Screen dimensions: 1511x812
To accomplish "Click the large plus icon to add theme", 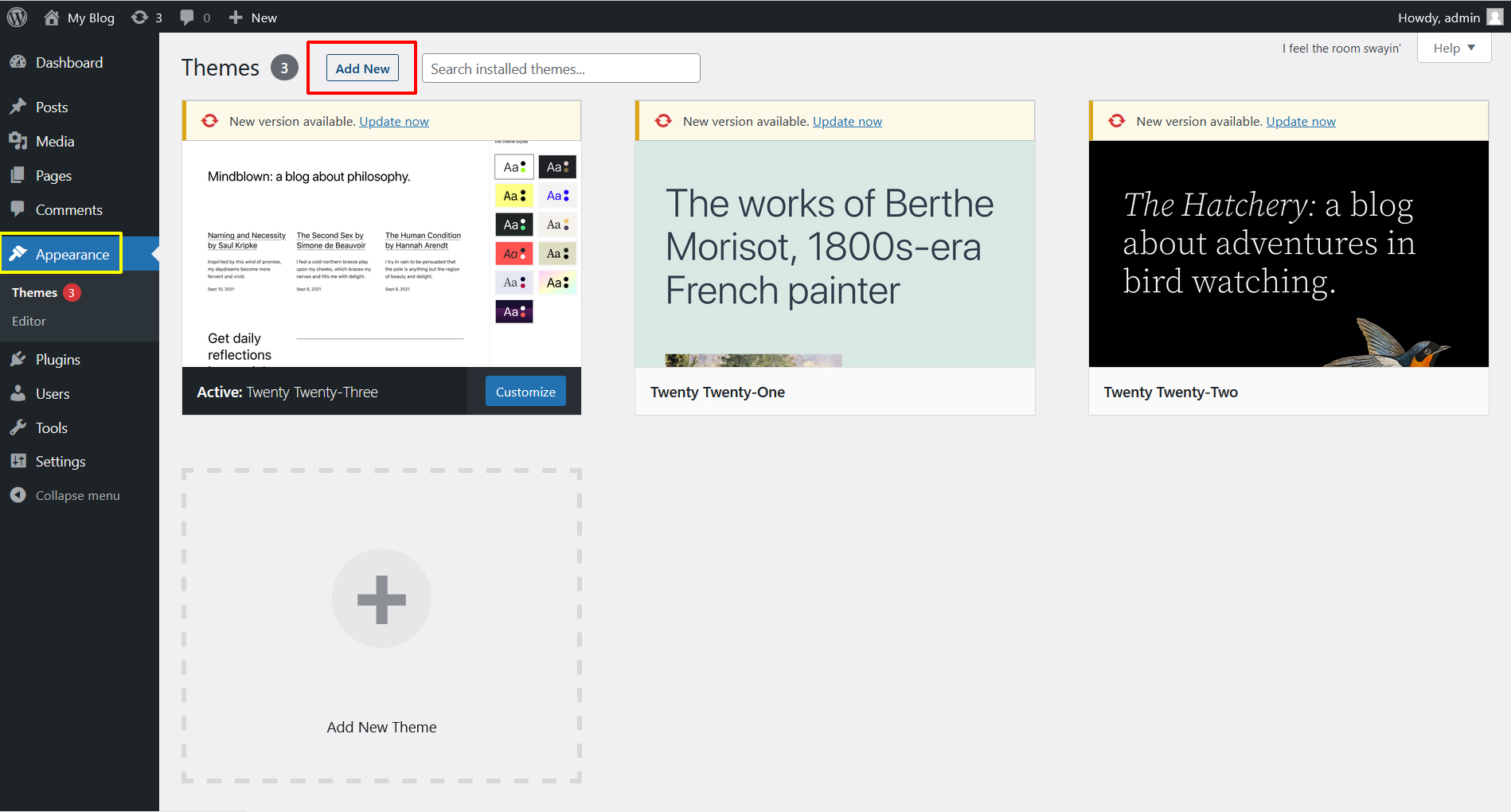I will [381, 599].
